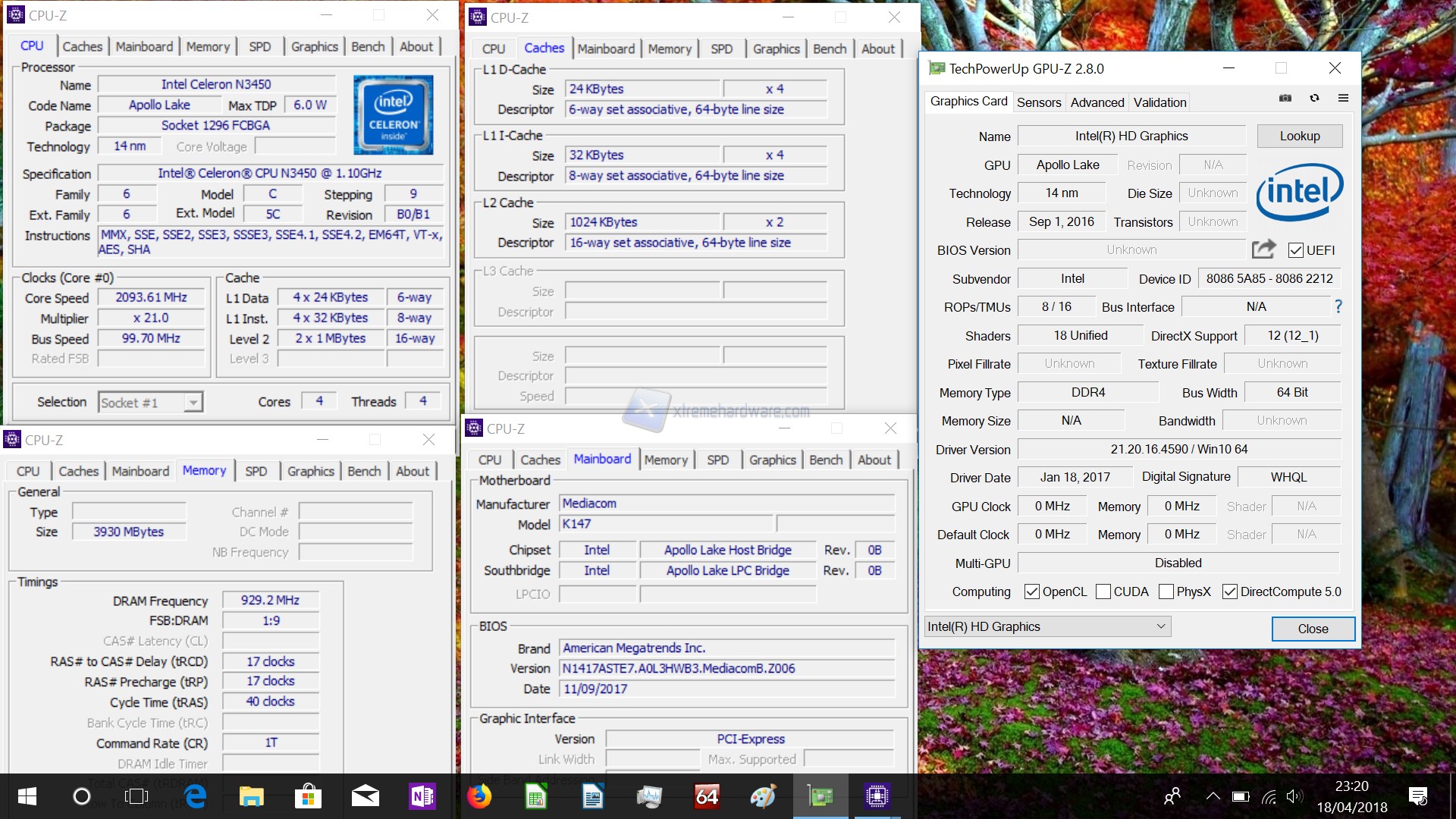Take a GPU-Z screenshot with camera icon

point(1285,99)
